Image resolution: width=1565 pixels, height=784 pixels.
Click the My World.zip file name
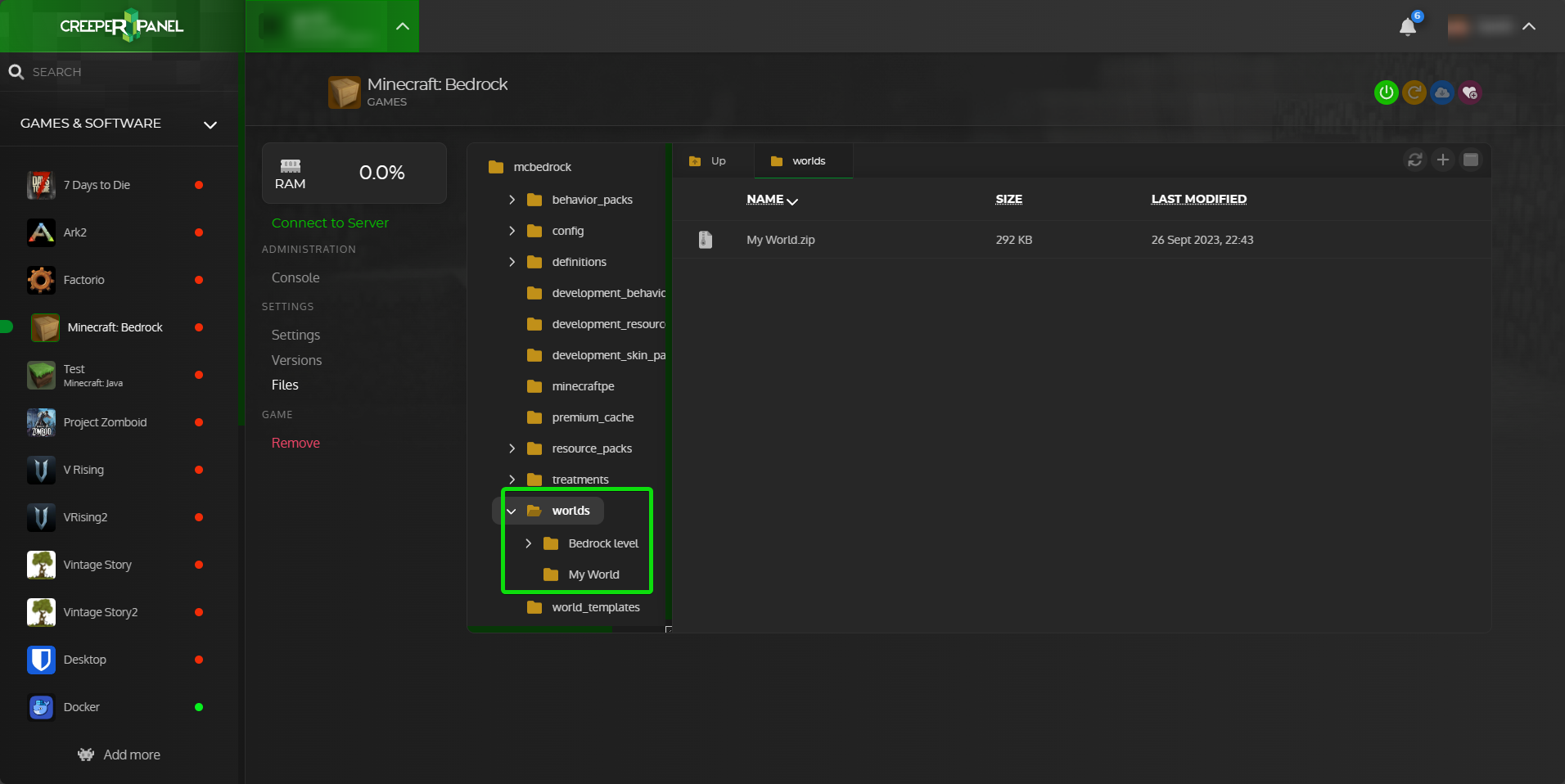click(x=781, y=240)
